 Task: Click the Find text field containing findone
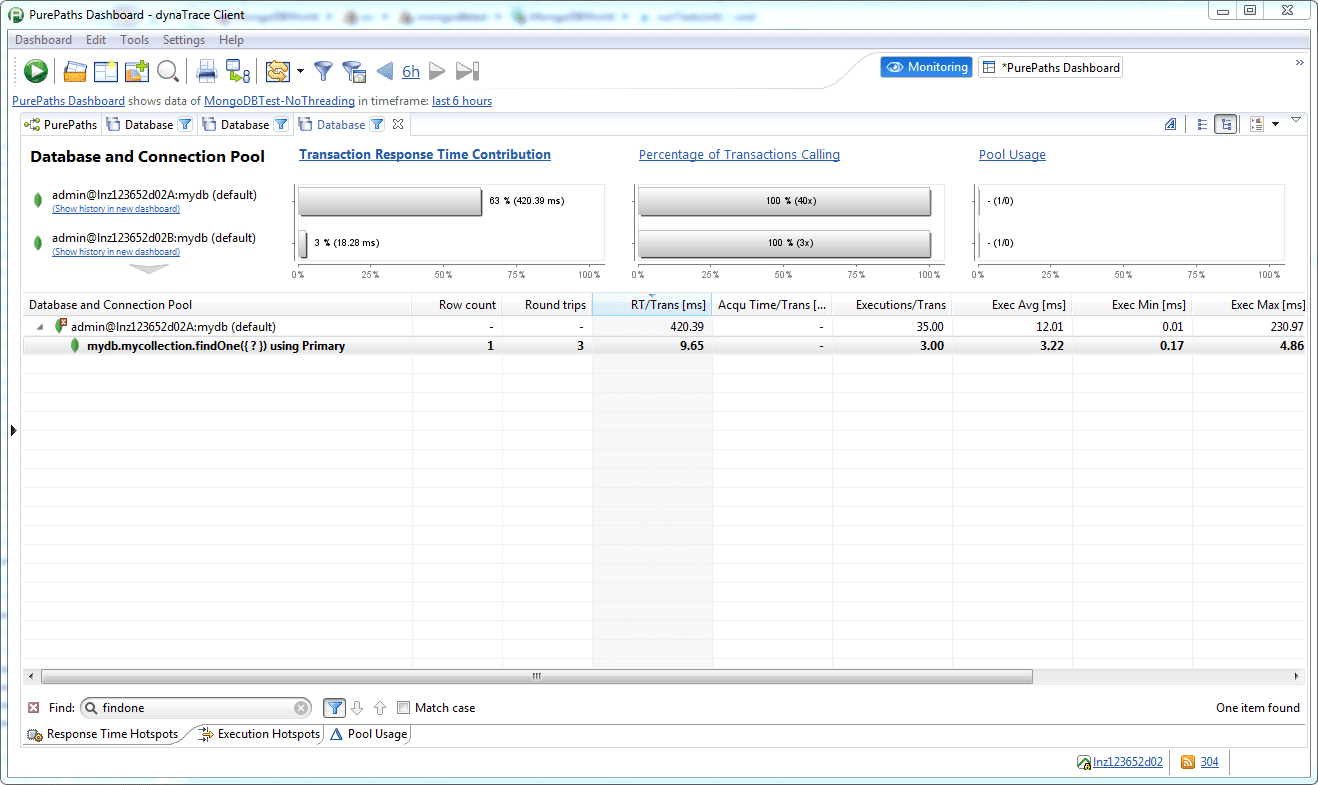click(195, 708)
